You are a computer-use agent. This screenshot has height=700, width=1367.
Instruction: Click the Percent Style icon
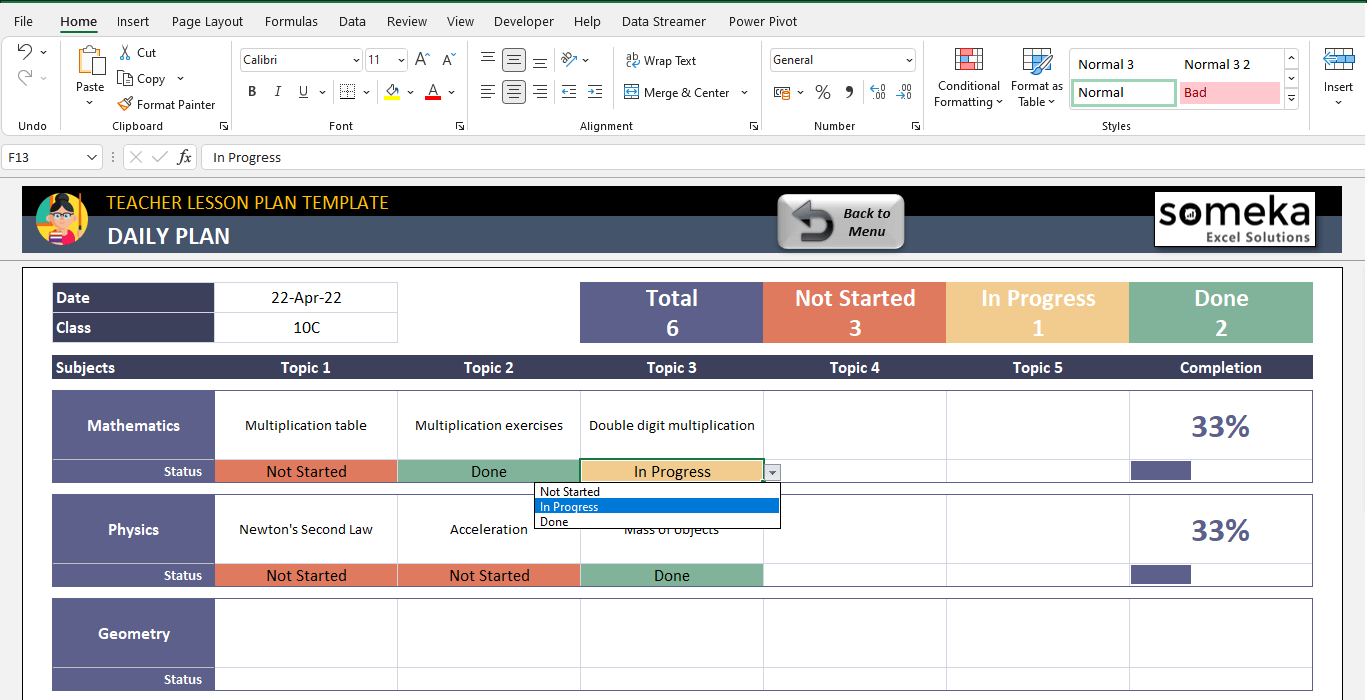pyautogui.click(x=823, y=92)
